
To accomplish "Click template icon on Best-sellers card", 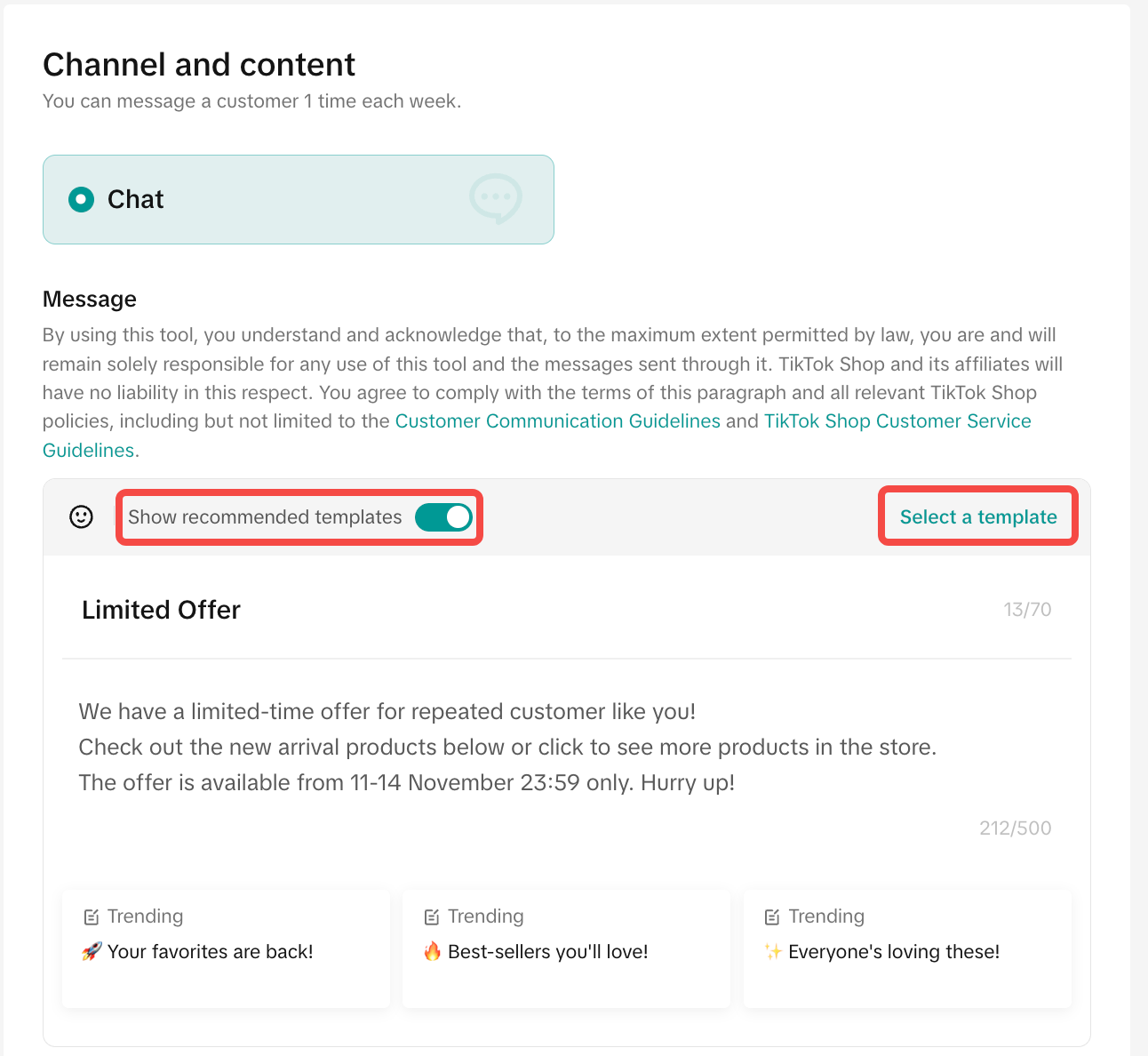I will [x=432, y=916].
